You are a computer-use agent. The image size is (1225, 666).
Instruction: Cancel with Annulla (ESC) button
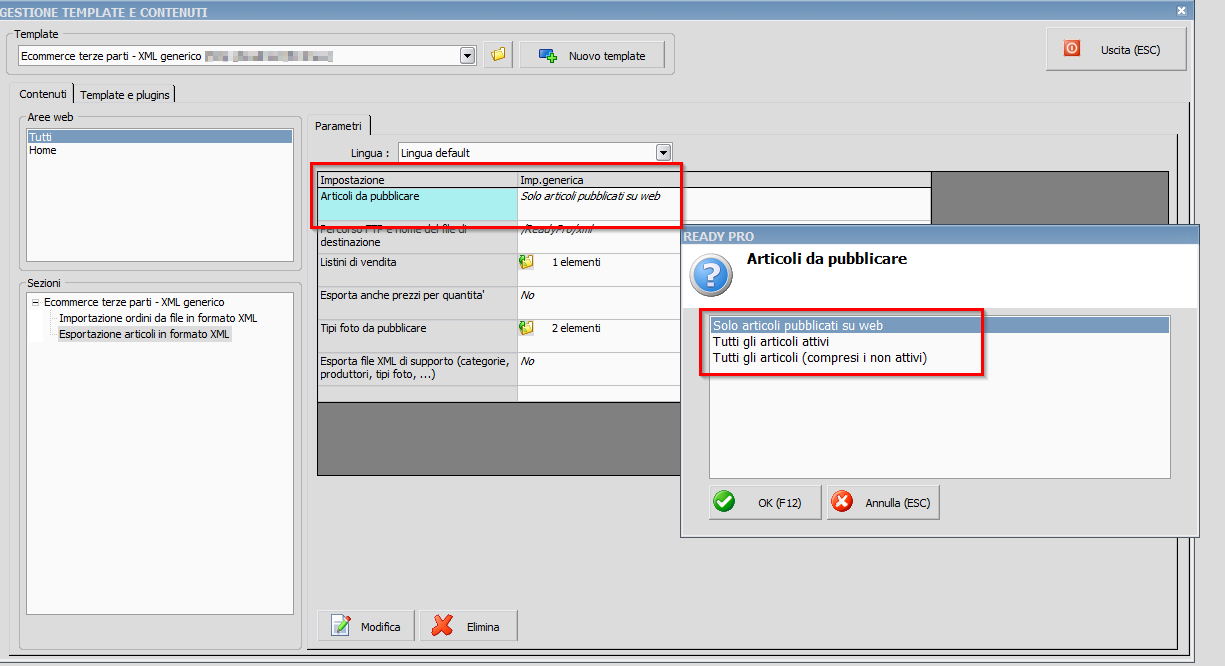[x=883, y=502]
